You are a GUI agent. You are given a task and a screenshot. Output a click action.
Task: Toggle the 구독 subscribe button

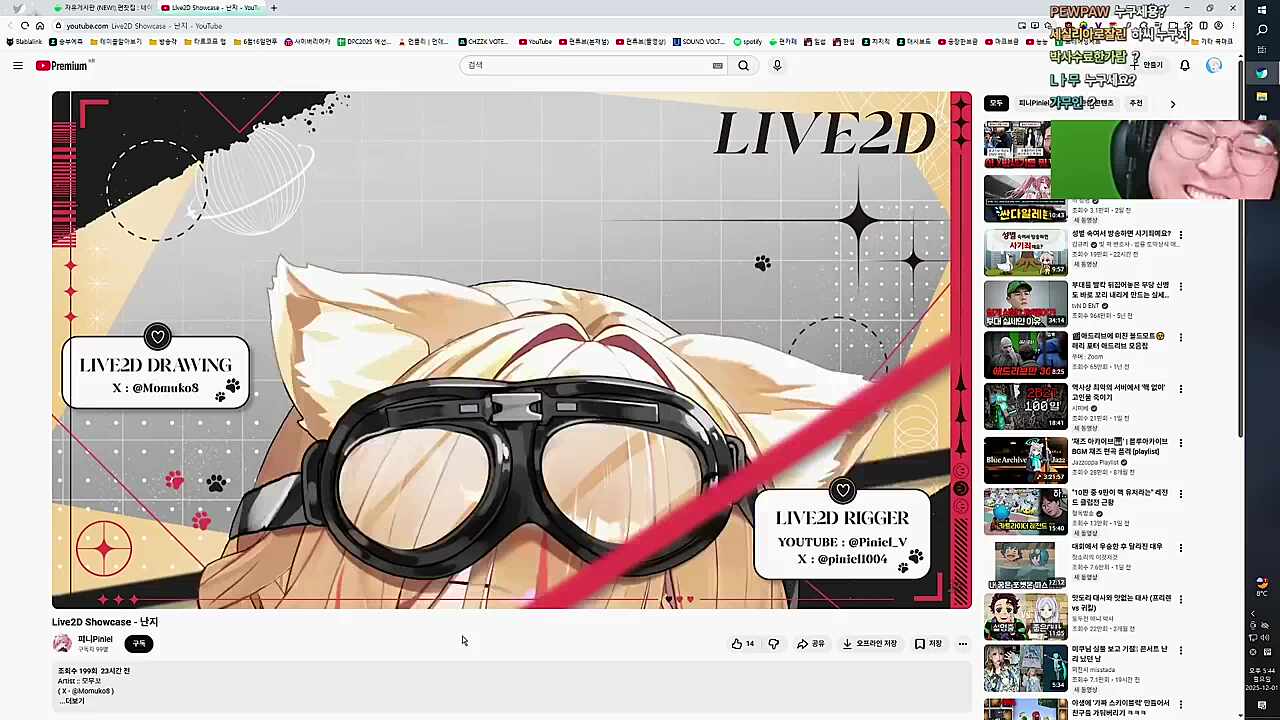139,644
